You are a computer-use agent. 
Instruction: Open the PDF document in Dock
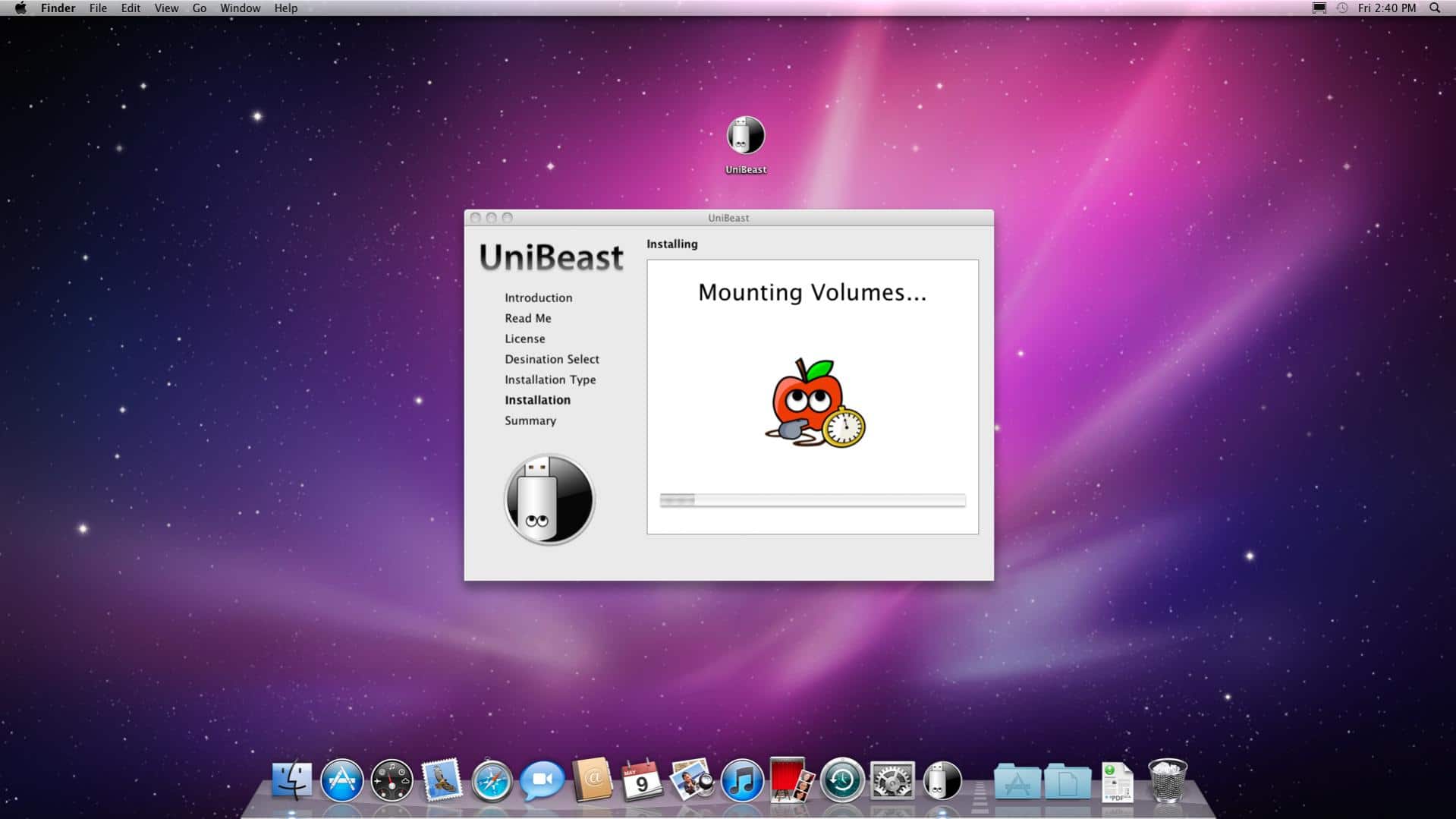click(x=1117, y=782)
